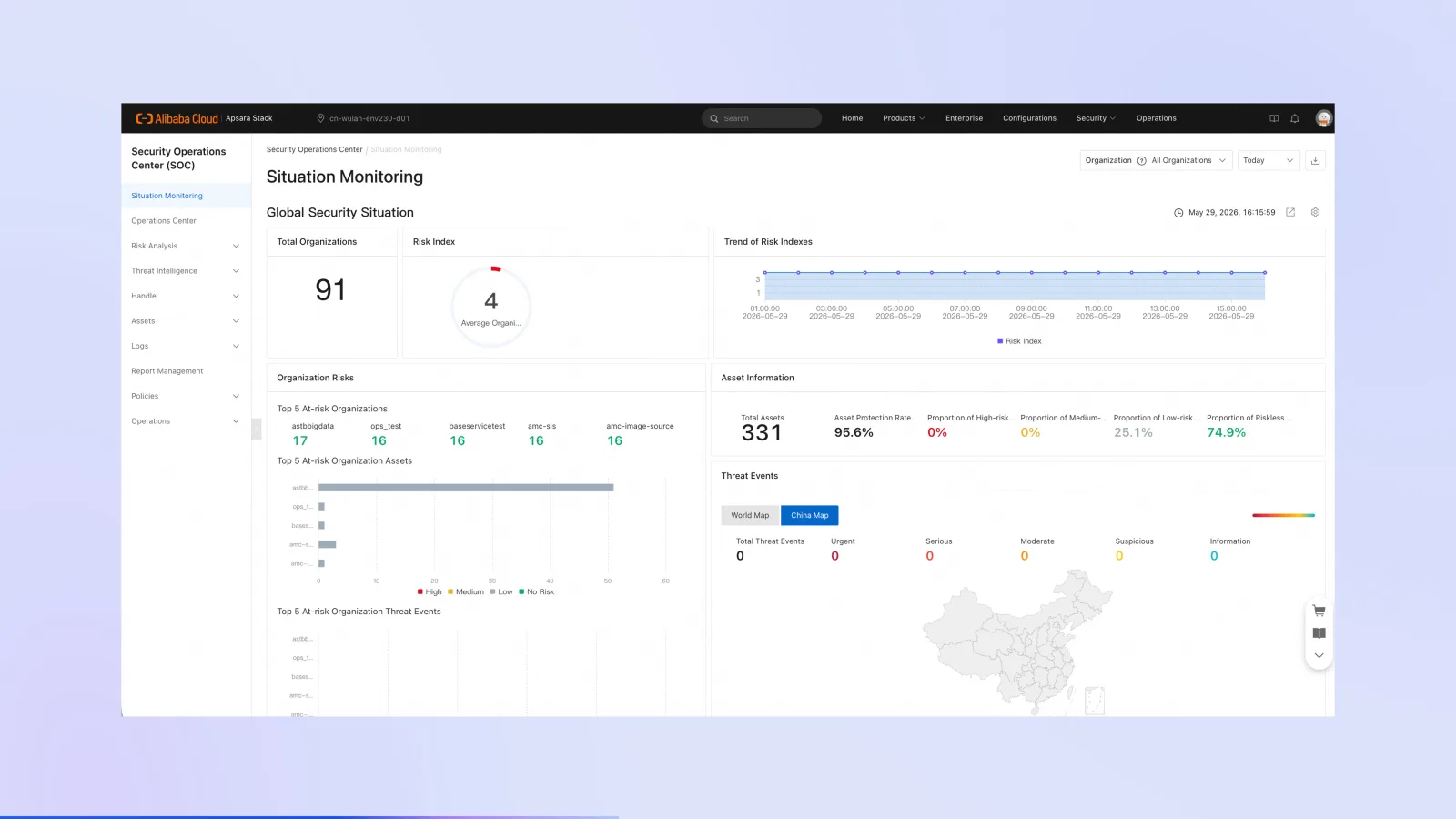Open Report Management in the sidebar
1456x819 pixels.
pyautogui.click(x=186, y=371)
